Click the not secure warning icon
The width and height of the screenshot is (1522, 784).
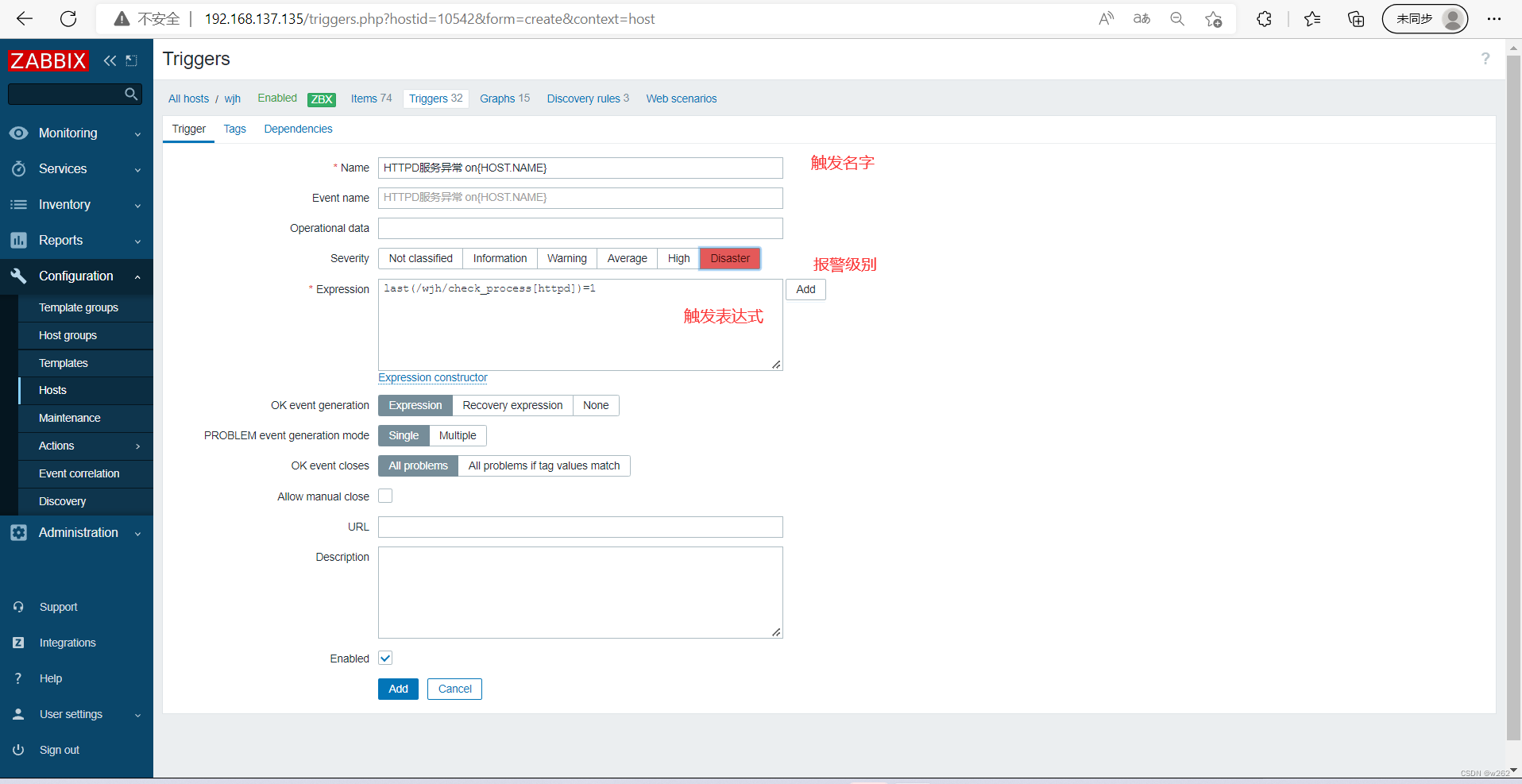point(122,19)
